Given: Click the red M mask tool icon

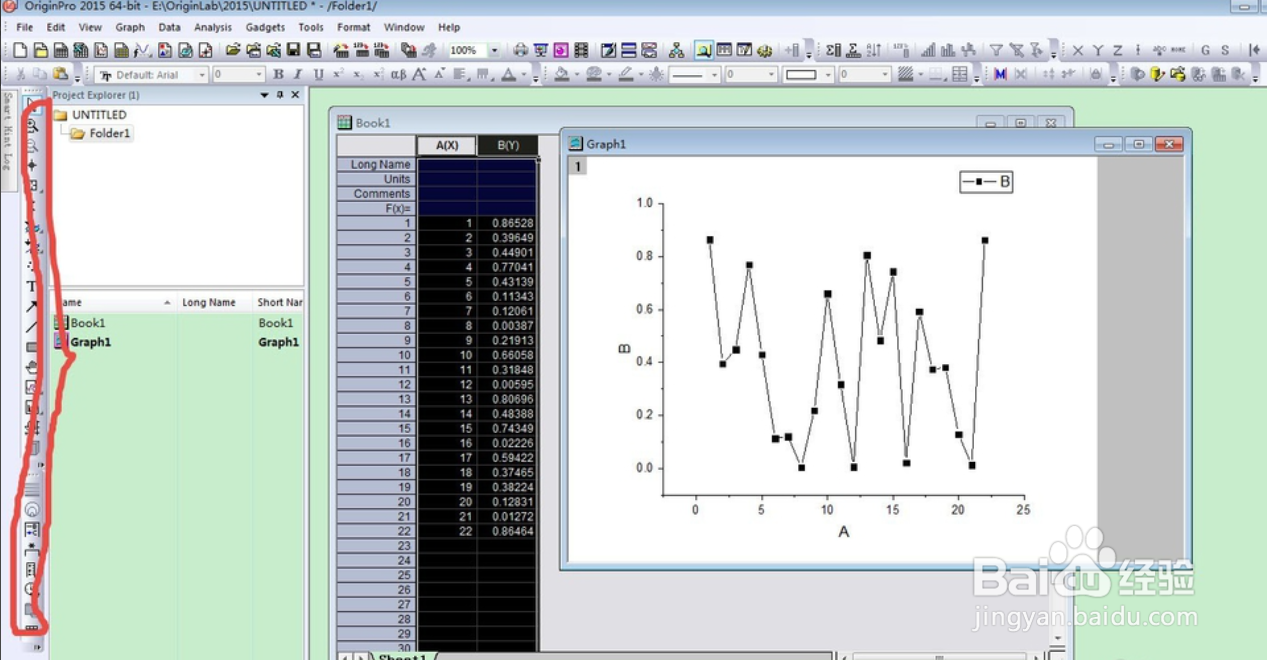Looking at the screenshot, I should [x=1000, y=75].
